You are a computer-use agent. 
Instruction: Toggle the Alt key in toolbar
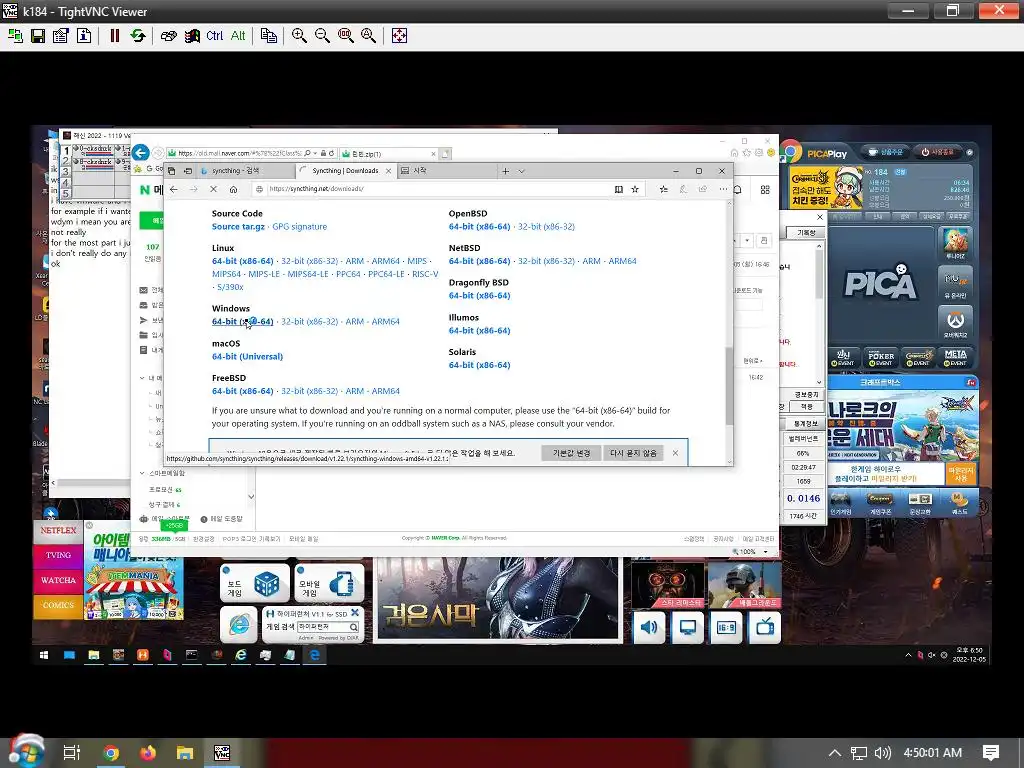point(238,36)
